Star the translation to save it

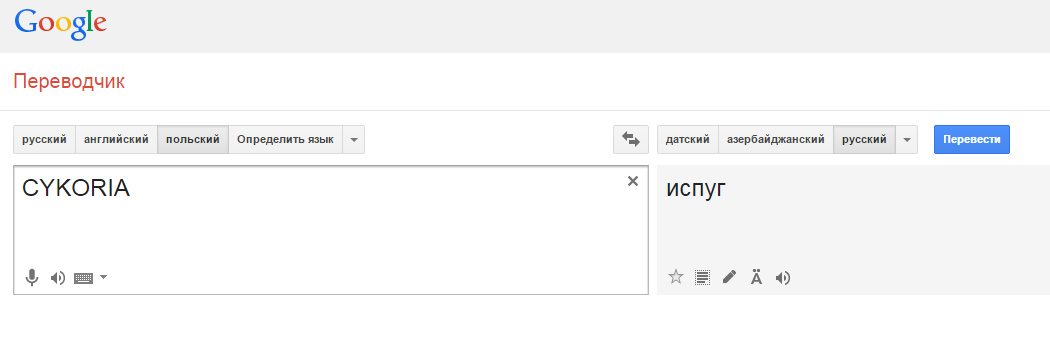point(676,277)
